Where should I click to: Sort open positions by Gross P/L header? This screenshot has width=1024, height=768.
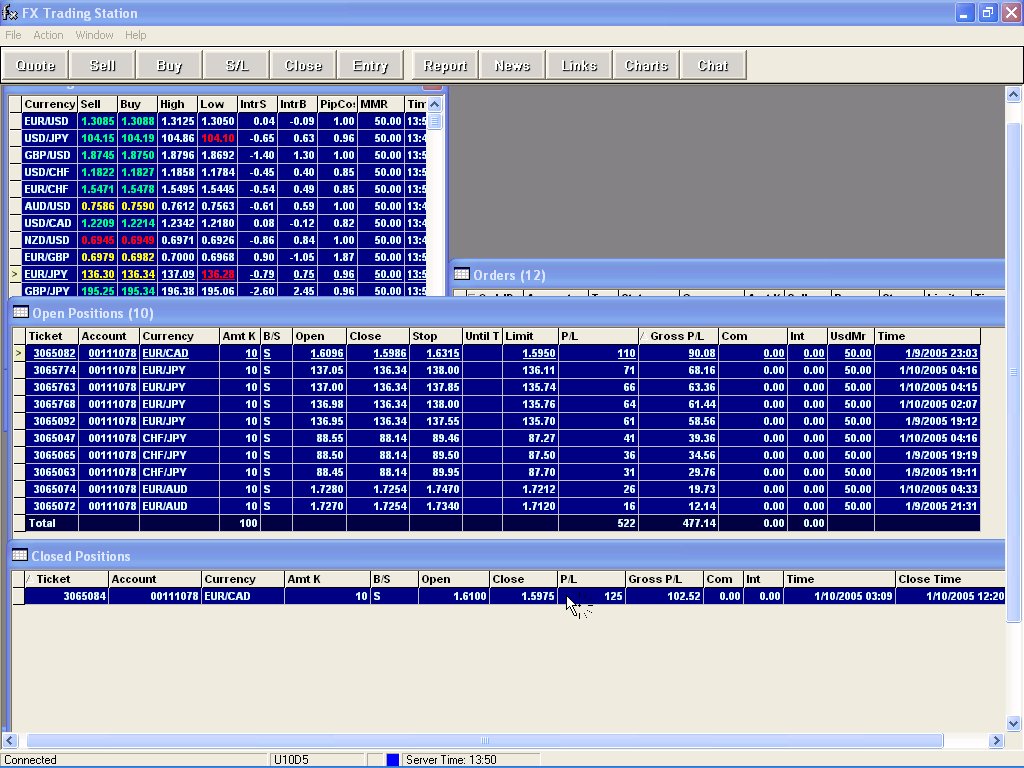pos(678,336)
